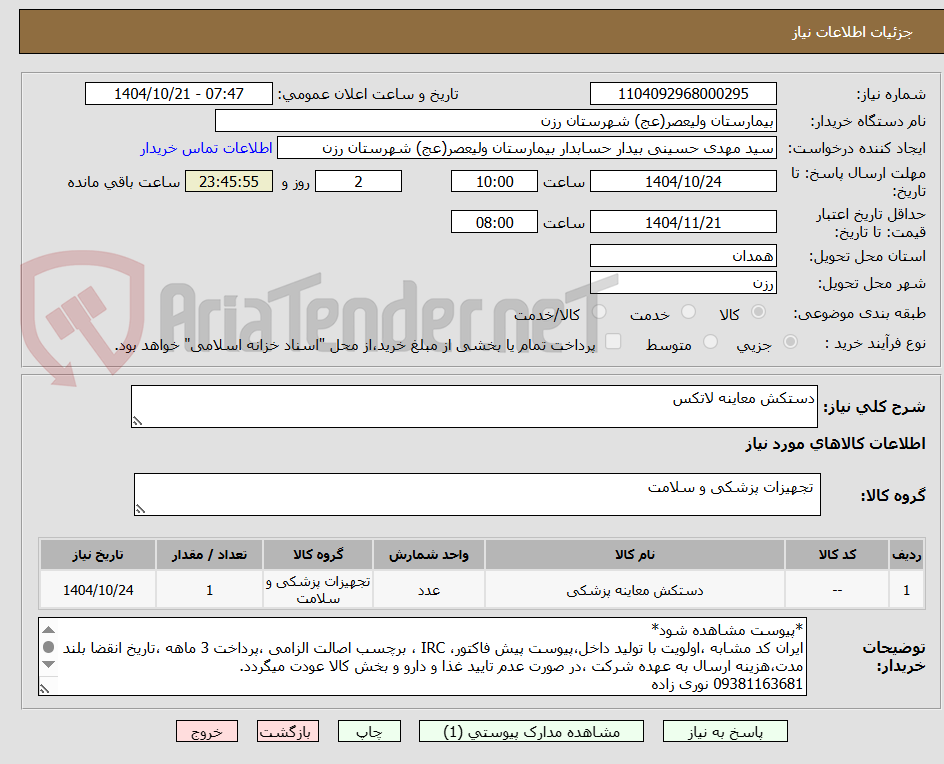Click the نام کالا column header
Viewport: 944px width, 764px height.
635,554
